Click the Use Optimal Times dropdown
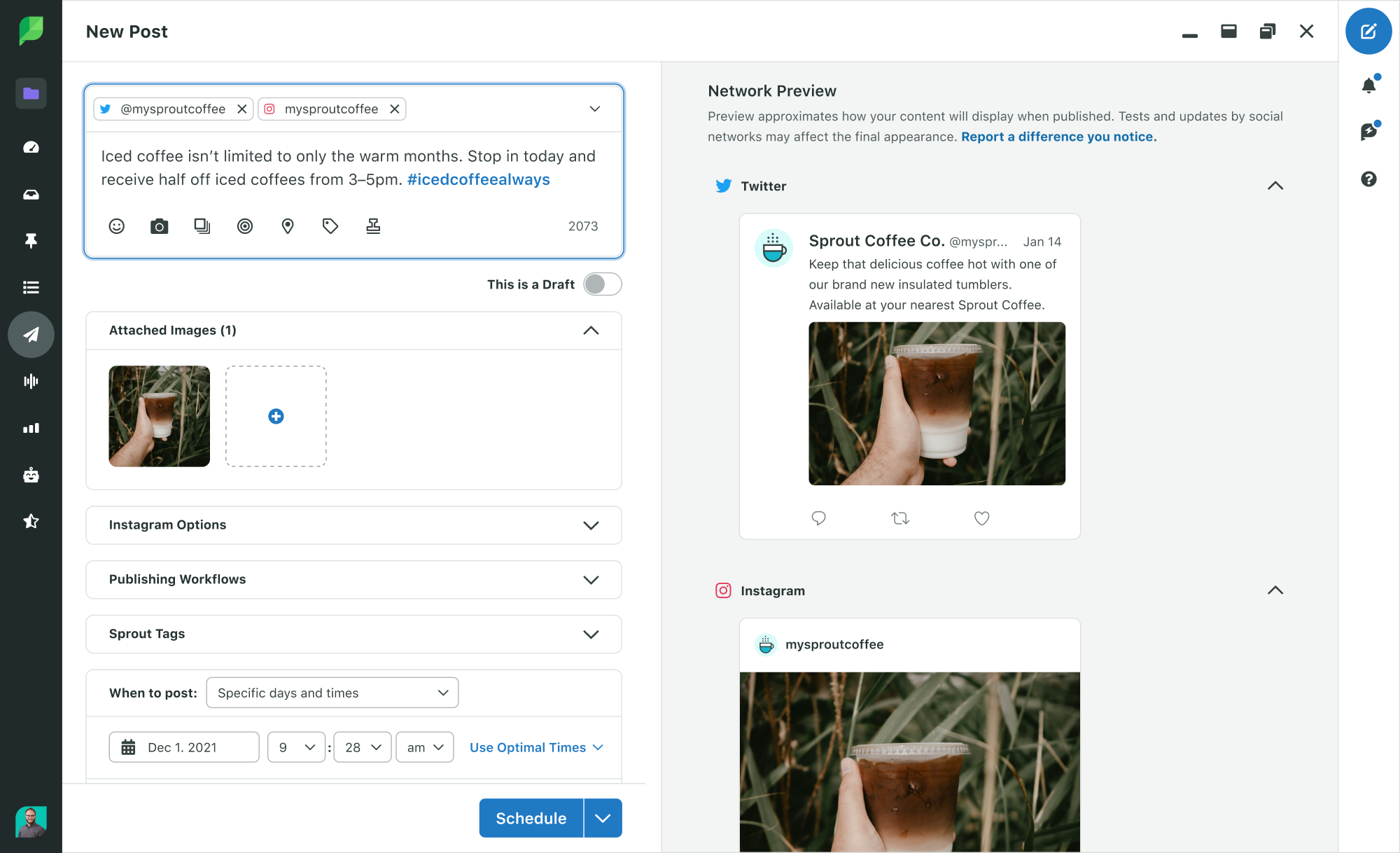This screenshot has height=853, width=1400. (537, 746)
